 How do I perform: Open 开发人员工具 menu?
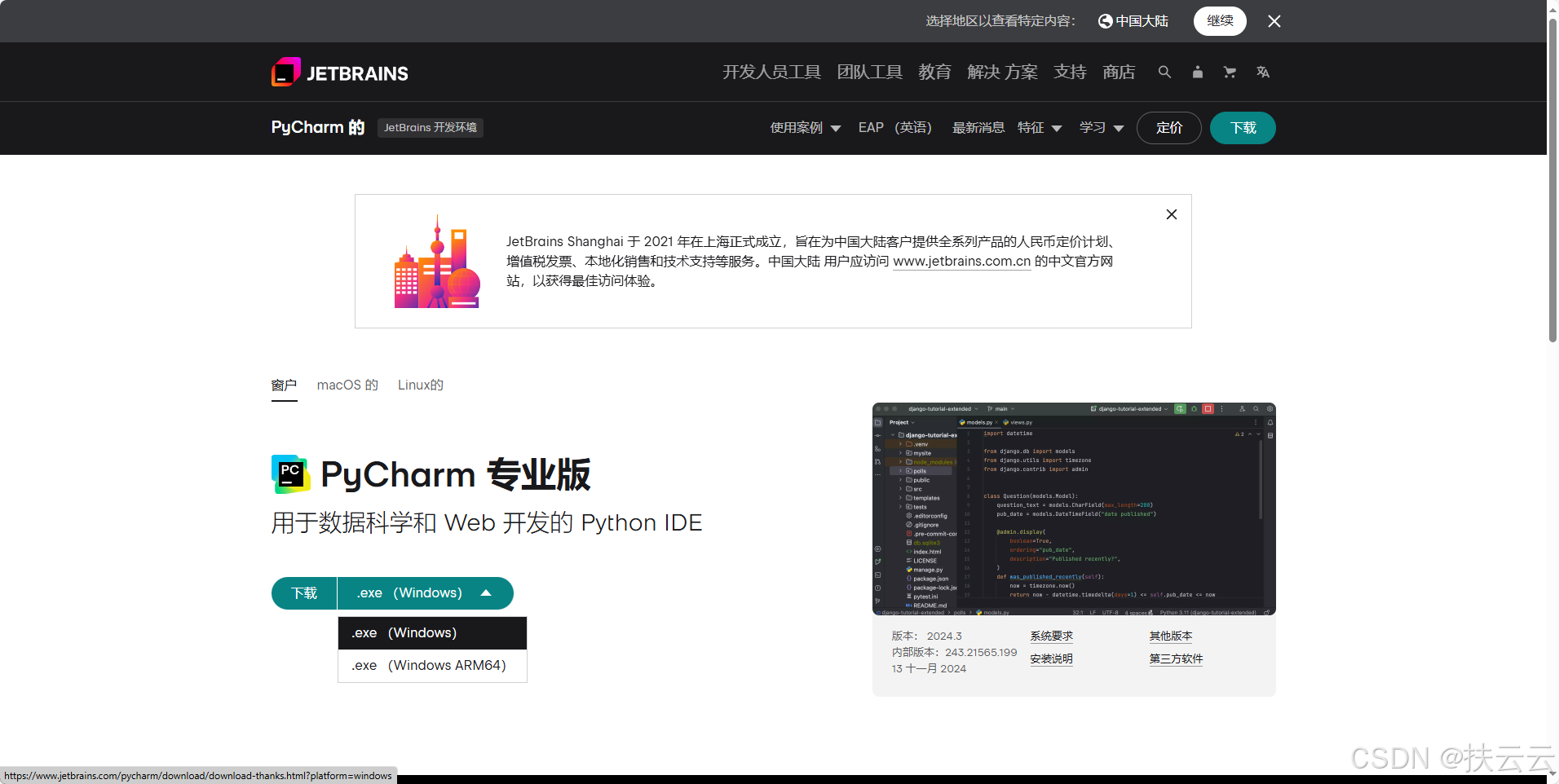771,72
